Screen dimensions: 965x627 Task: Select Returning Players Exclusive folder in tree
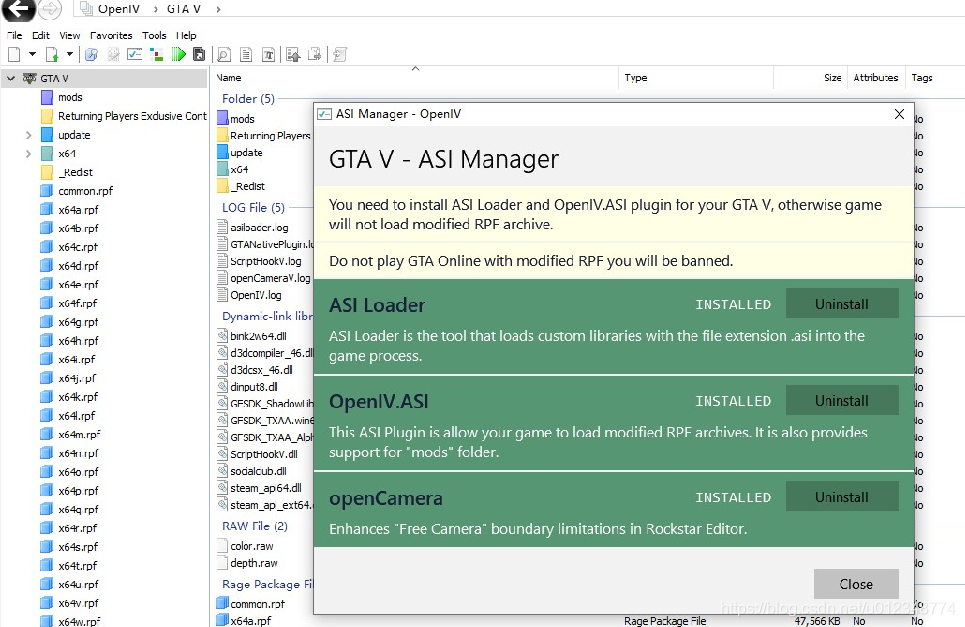point(124,116)
